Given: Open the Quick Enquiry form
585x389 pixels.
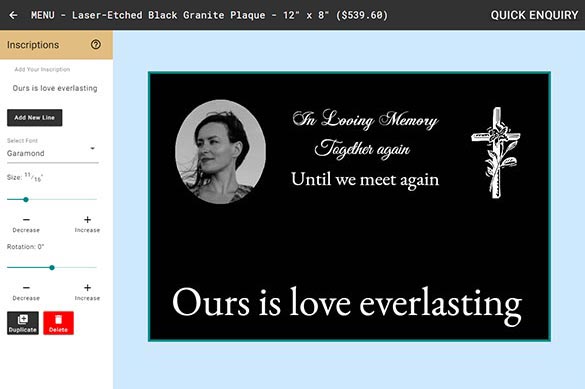Looking at the screenshot, I should coord(534,15).
